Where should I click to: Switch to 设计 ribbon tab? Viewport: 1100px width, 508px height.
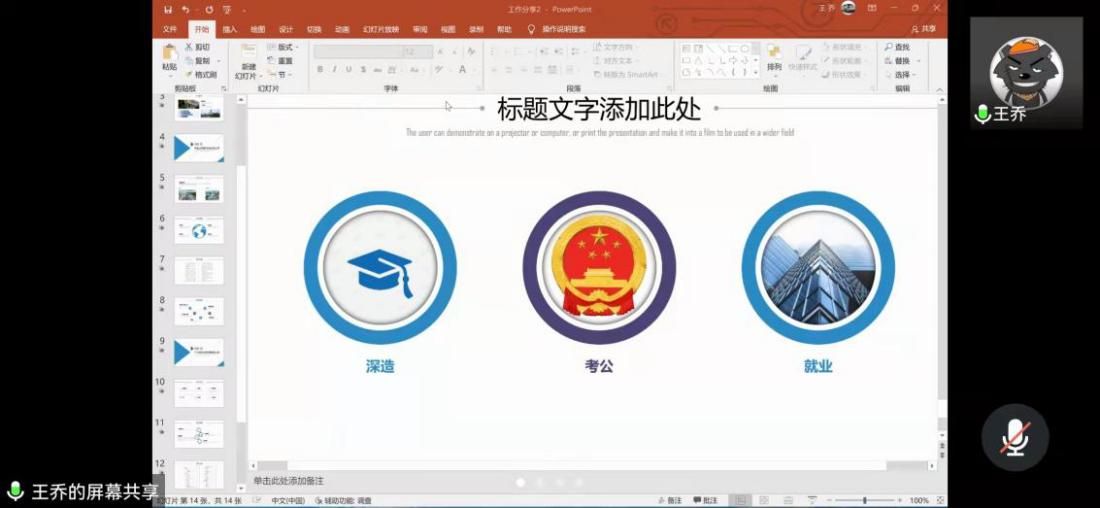point(286,29)
